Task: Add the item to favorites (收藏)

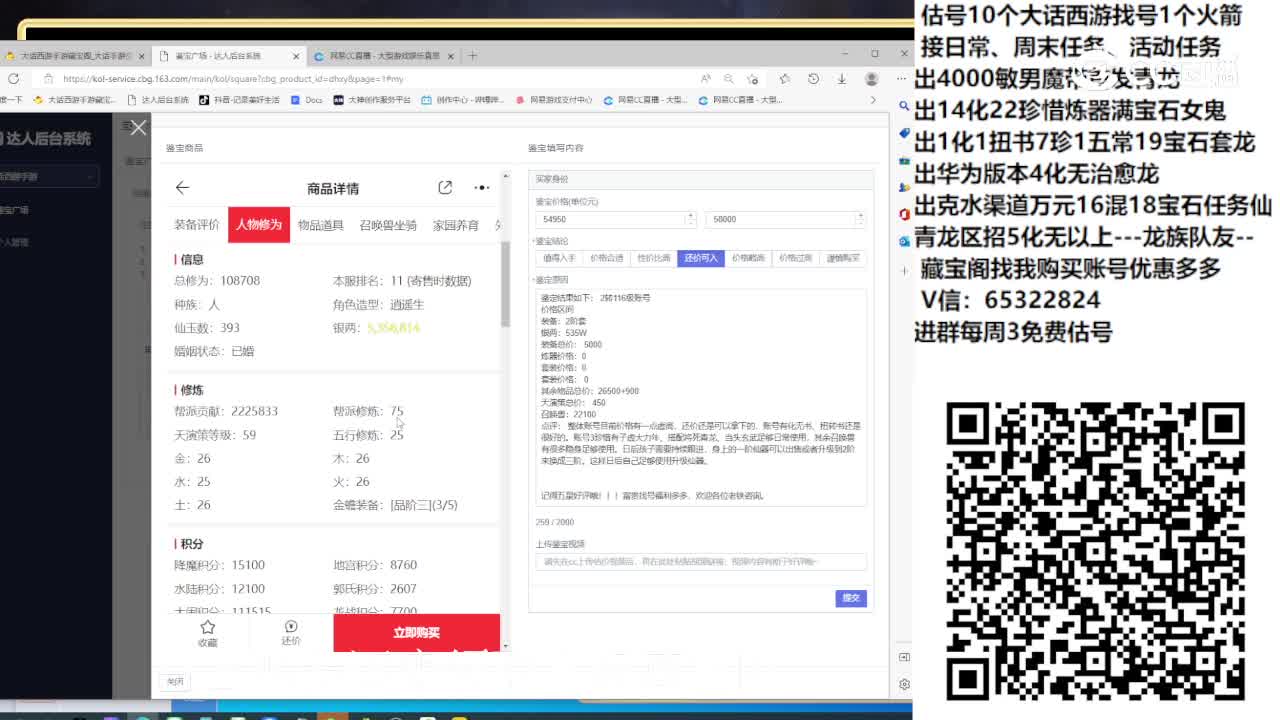Action: pyautogui.click(x=207, y=633)
